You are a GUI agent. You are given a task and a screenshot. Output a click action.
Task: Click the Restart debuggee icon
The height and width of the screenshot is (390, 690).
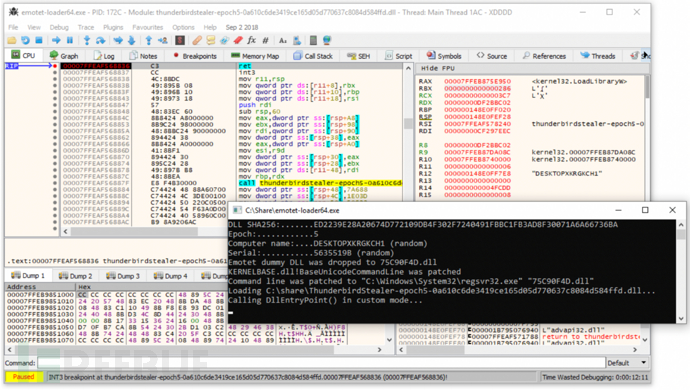tap(25, 40)
